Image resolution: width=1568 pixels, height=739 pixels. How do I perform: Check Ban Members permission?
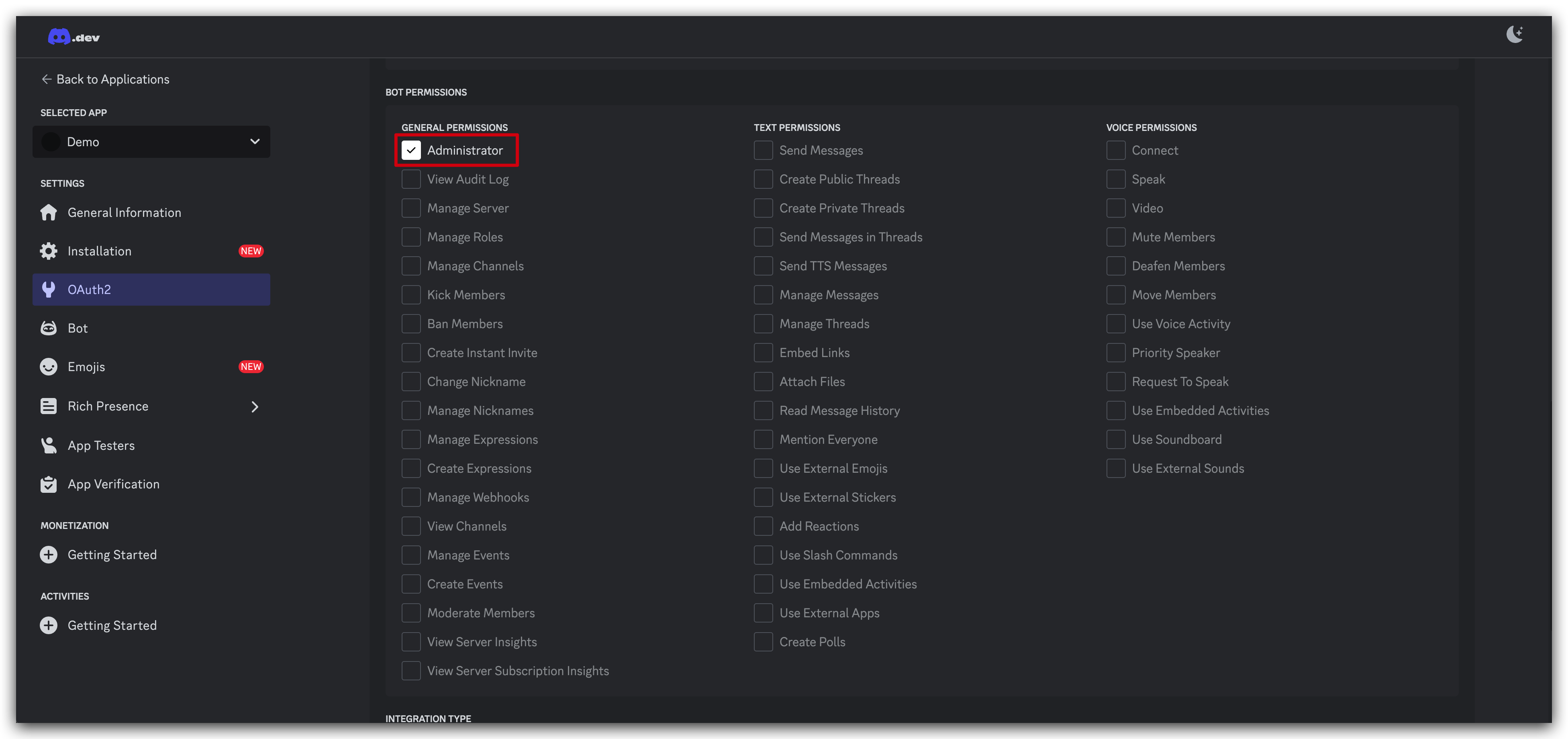(x=411, y=324)
